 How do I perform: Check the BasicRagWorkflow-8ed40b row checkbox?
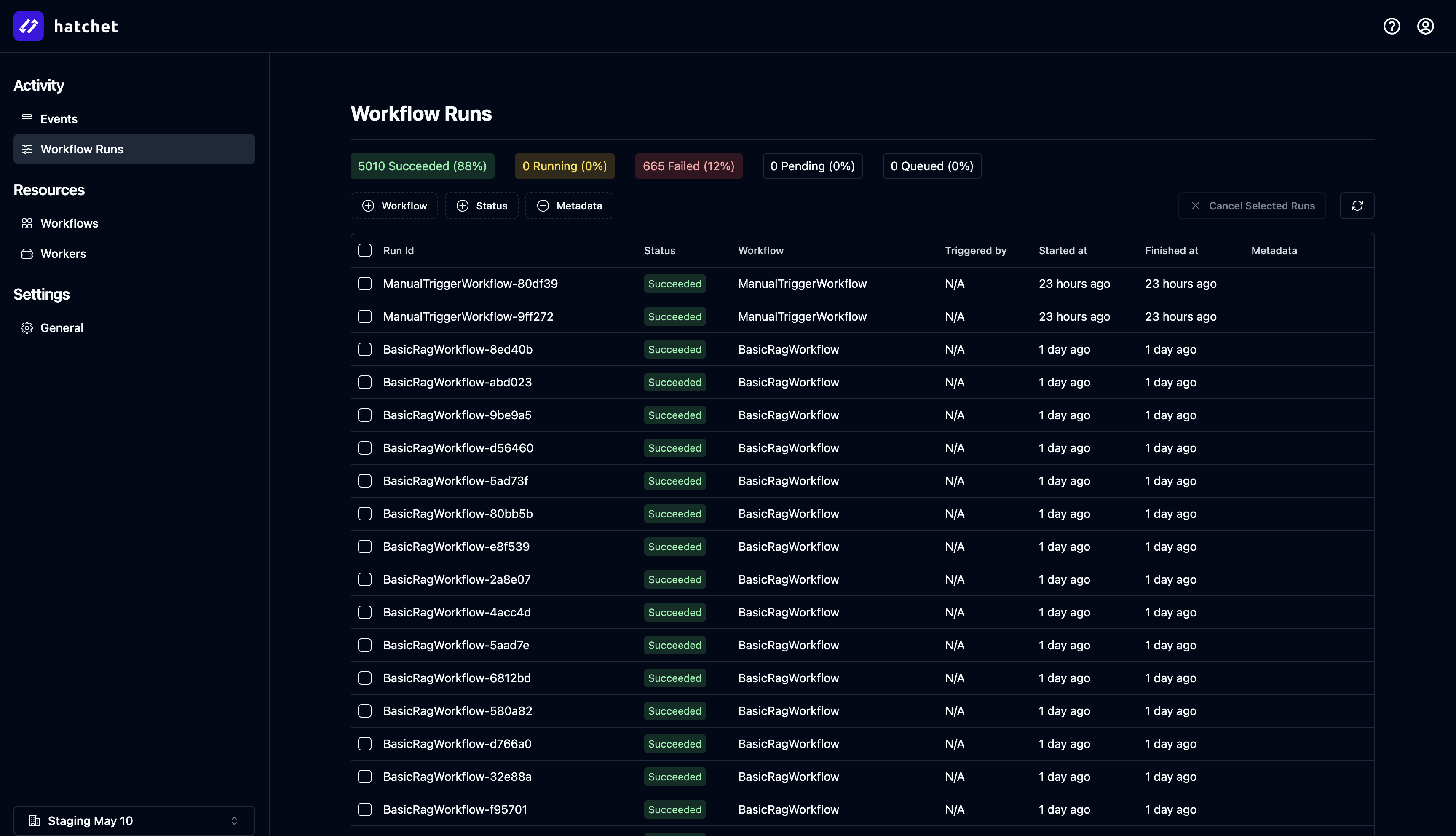pyautogui.click(x=364, y=349)
